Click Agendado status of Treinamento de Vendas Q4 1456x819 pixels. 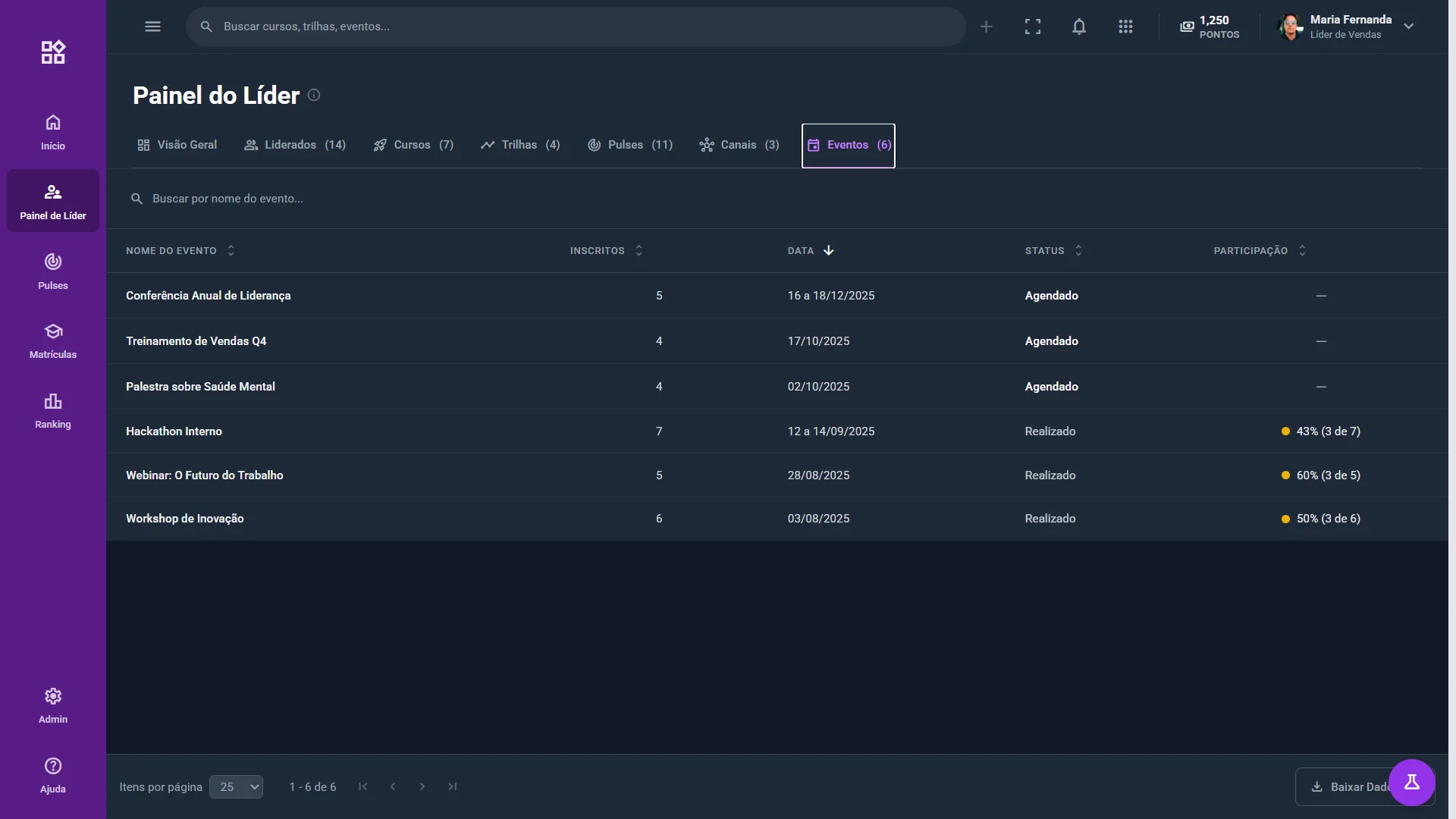pos(1051,341)
